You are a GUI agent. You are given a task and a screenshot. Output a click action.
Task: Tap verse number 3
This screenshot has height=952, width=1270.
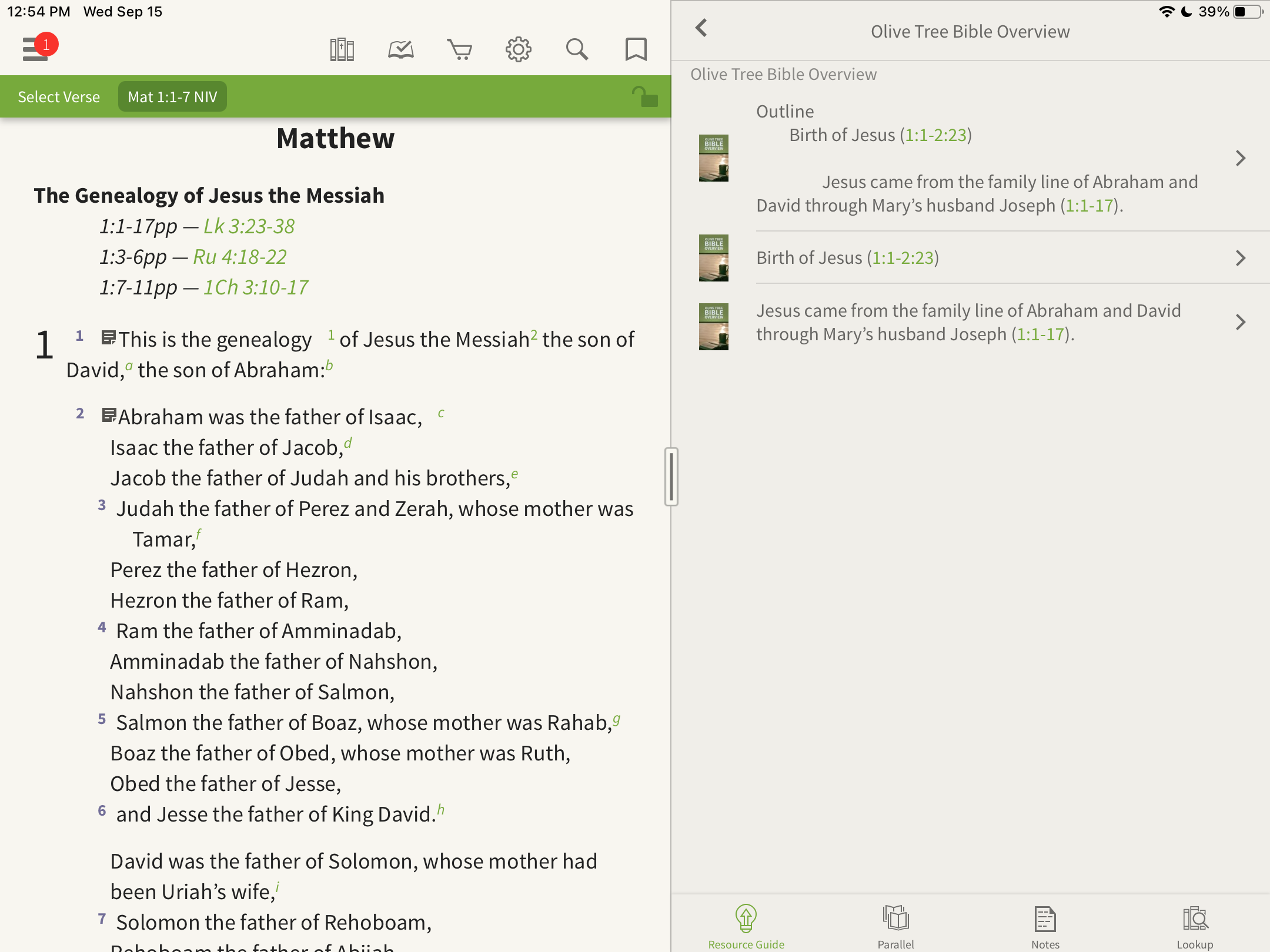[x=102, y=505]
